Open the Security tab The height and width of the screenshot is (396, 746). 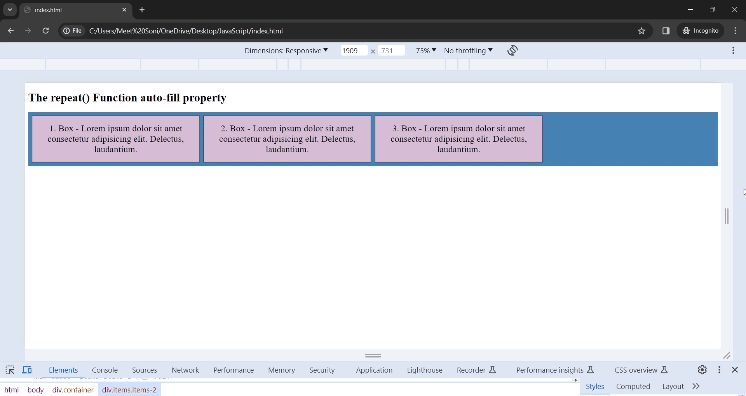[322, 370]
